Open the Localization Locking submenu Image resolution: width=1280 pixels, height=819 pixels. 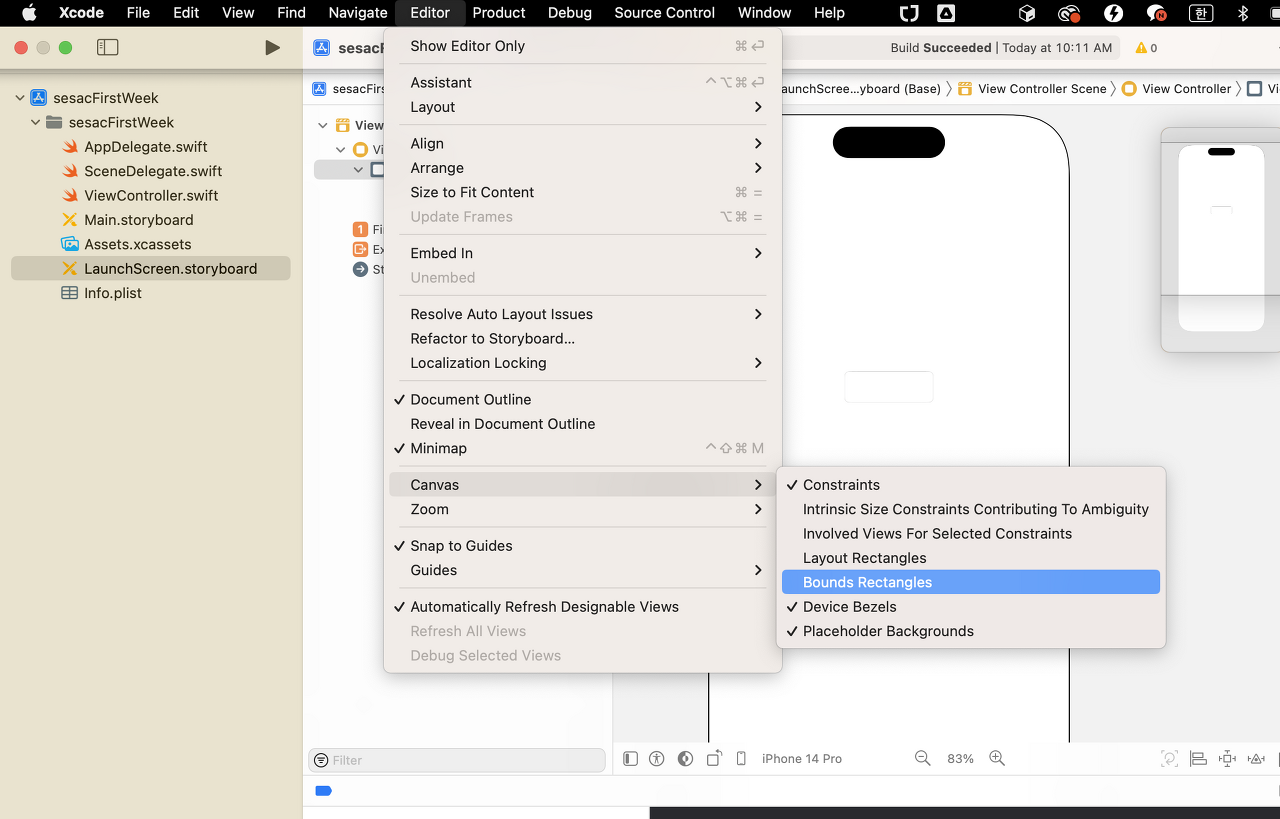[x=583, y=363]
